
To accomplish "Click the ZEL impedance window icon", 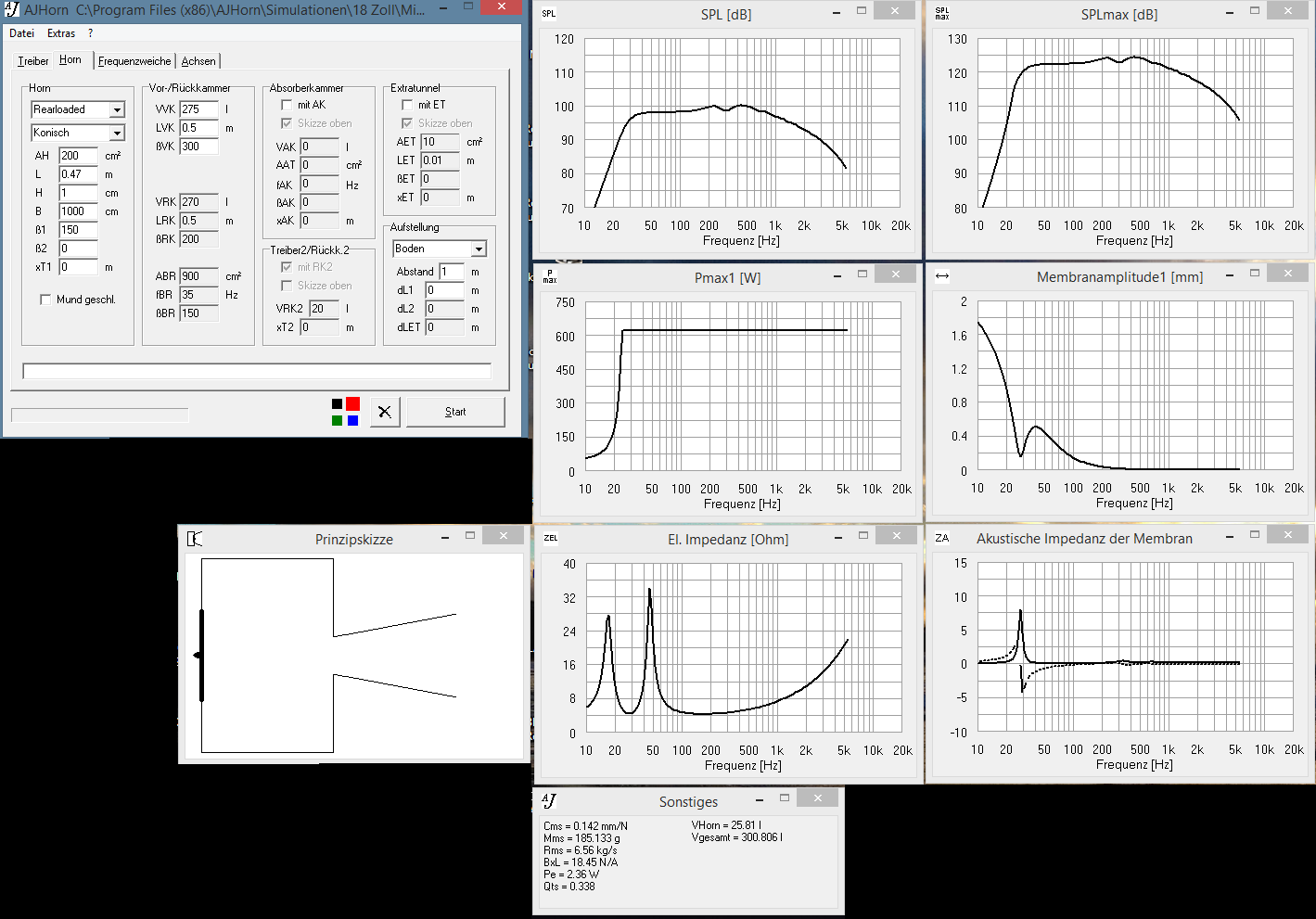I will coord(551,538).
